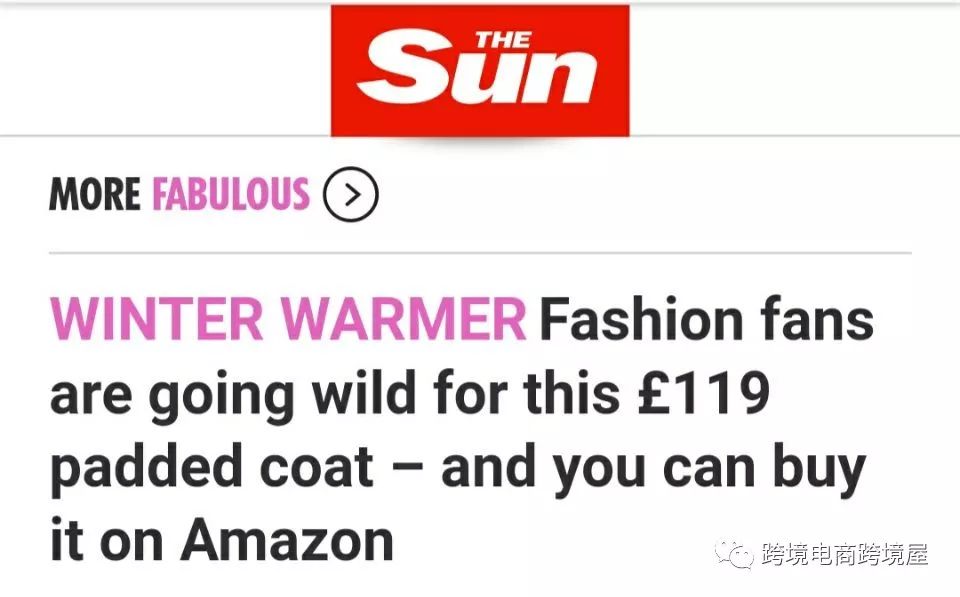This screenshot has height=597, width=960.
Task: Click the large white Sun wordmark
Action: (477, 69)
